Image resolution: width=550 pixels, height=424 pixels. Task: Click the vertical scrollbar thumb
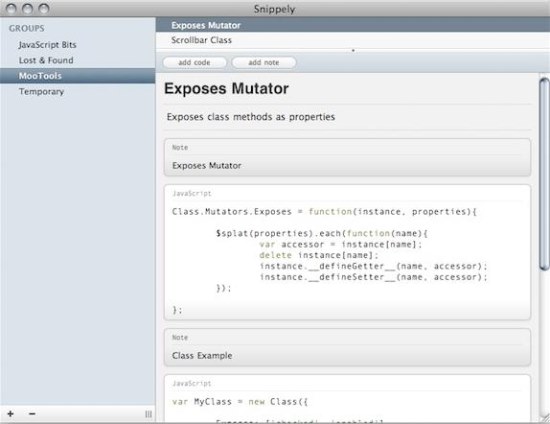point(544,174)
